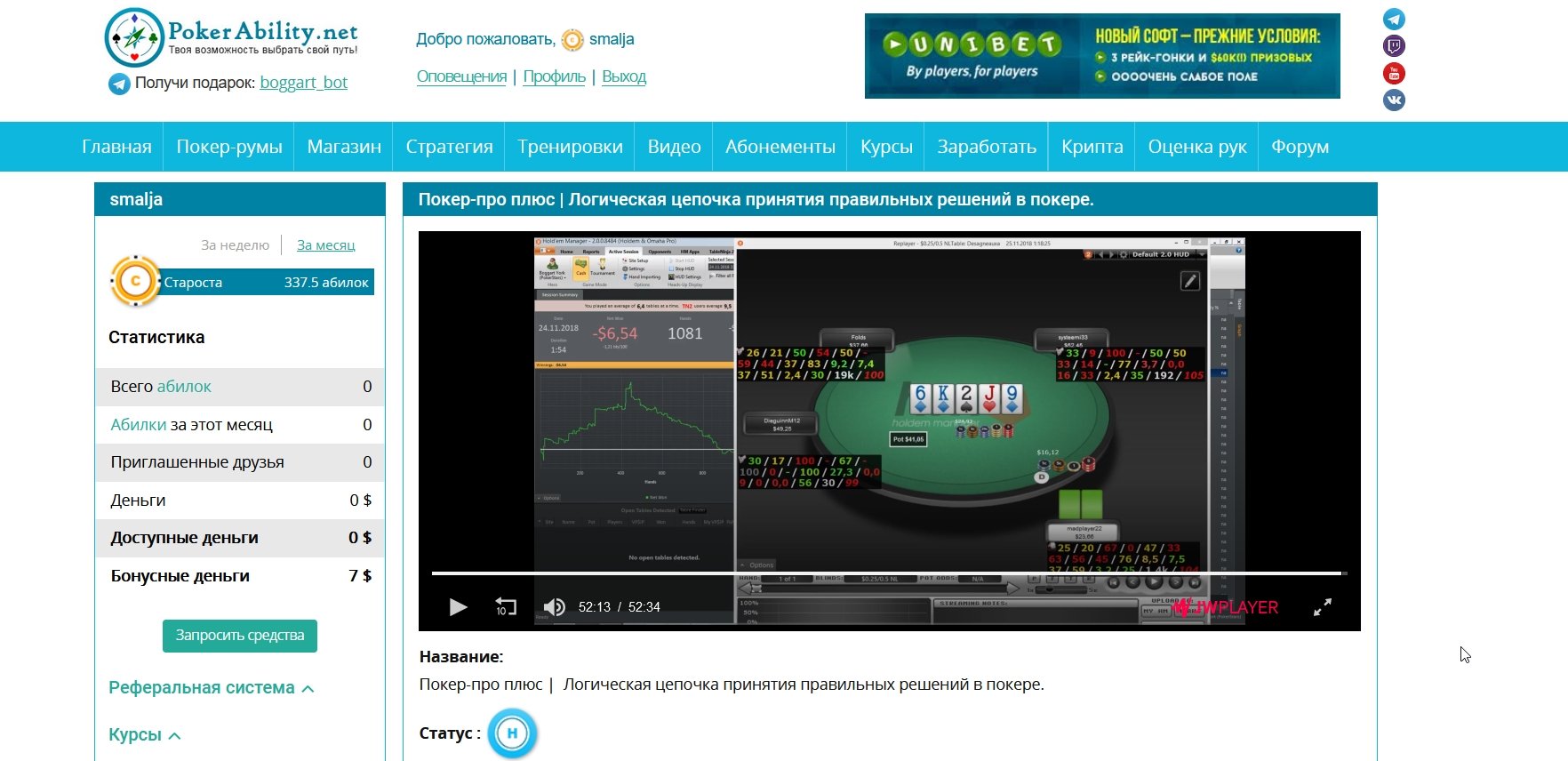This screenshot has height=761, width=1568.
Task: Open the YouTube social icon
Action: (1394, 73)
